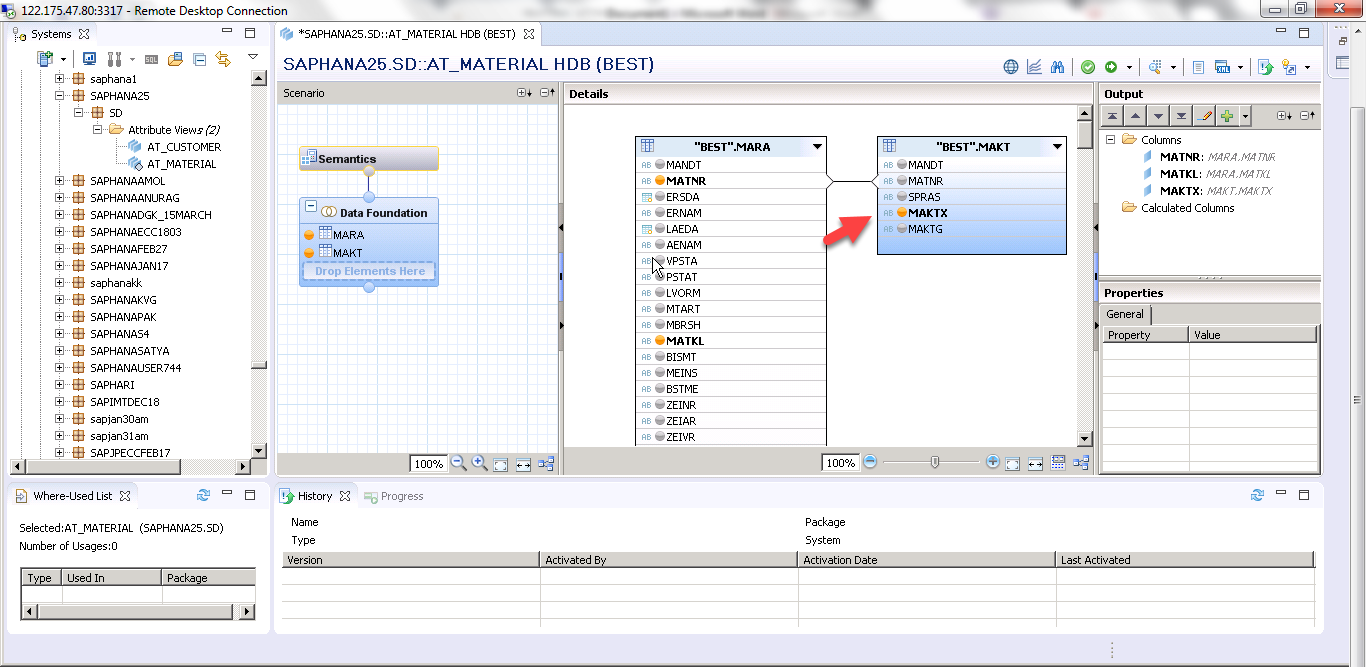The image size is (1366, 667).
Task: Click the minus zoom button in Details pane
Action: [x=870, y=462]
